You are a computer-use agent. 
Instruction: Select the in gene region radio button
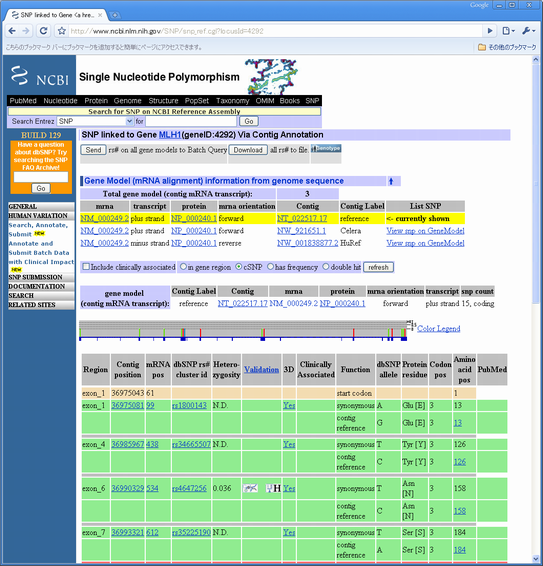pyautogui.click(x=183, y=267)
